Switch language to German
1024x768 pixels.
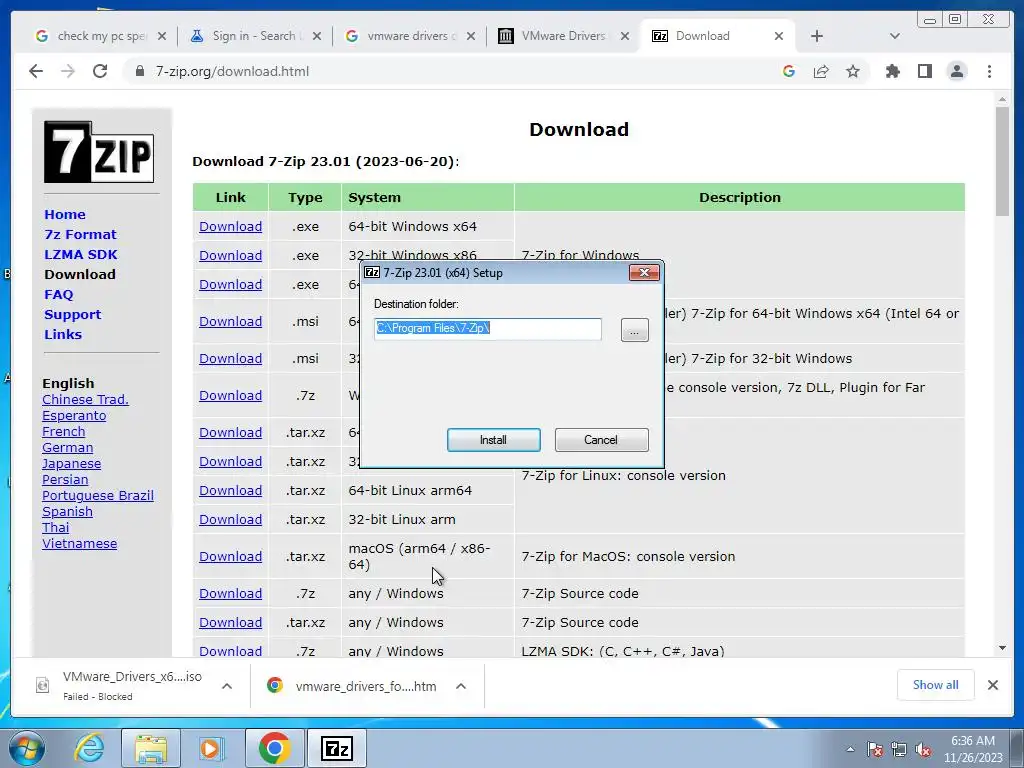click(x=67, y=448)
